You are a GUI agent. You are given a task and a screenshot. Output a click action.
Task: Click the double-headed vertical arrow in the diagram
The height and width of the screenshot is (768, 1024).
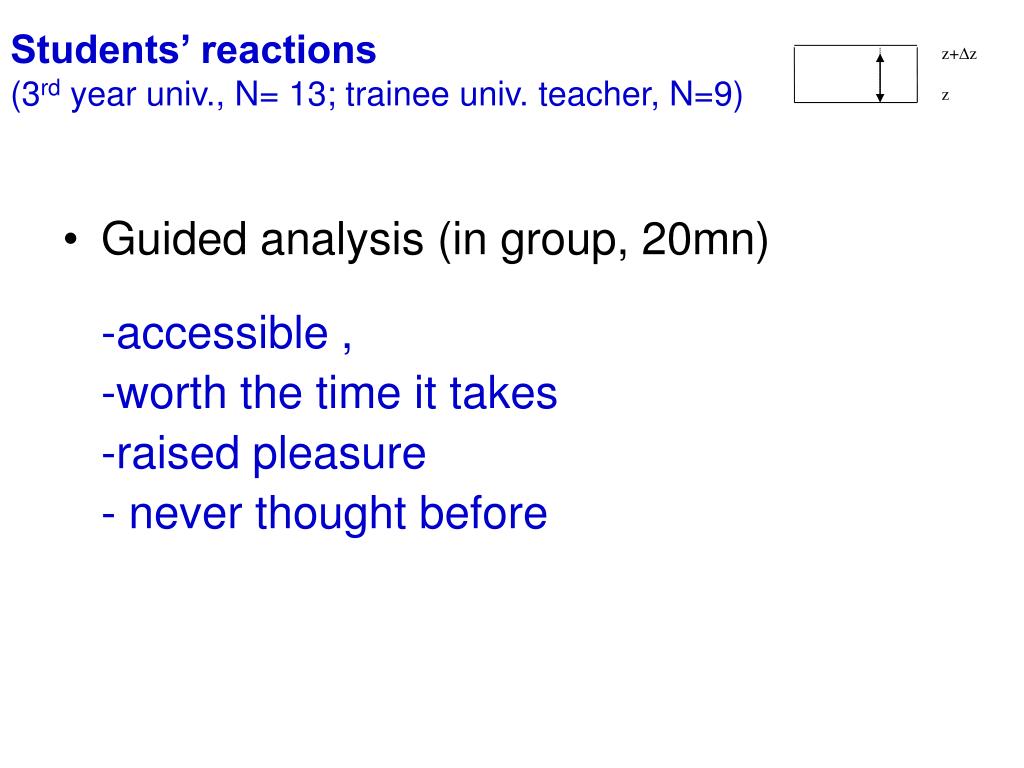tap(880, 77)
